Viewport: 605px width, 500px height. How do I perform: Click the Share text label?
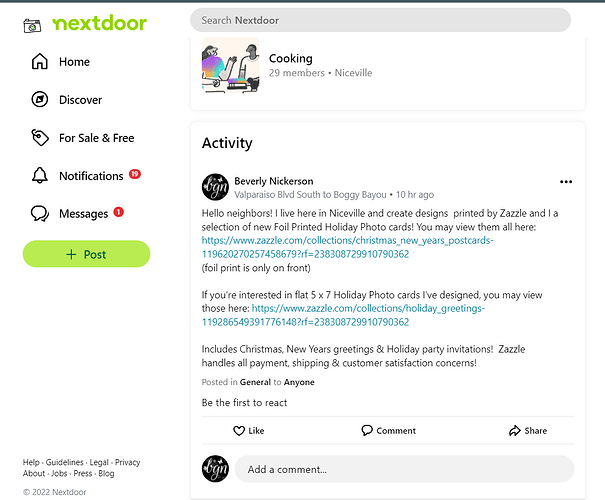pos(536,431)
